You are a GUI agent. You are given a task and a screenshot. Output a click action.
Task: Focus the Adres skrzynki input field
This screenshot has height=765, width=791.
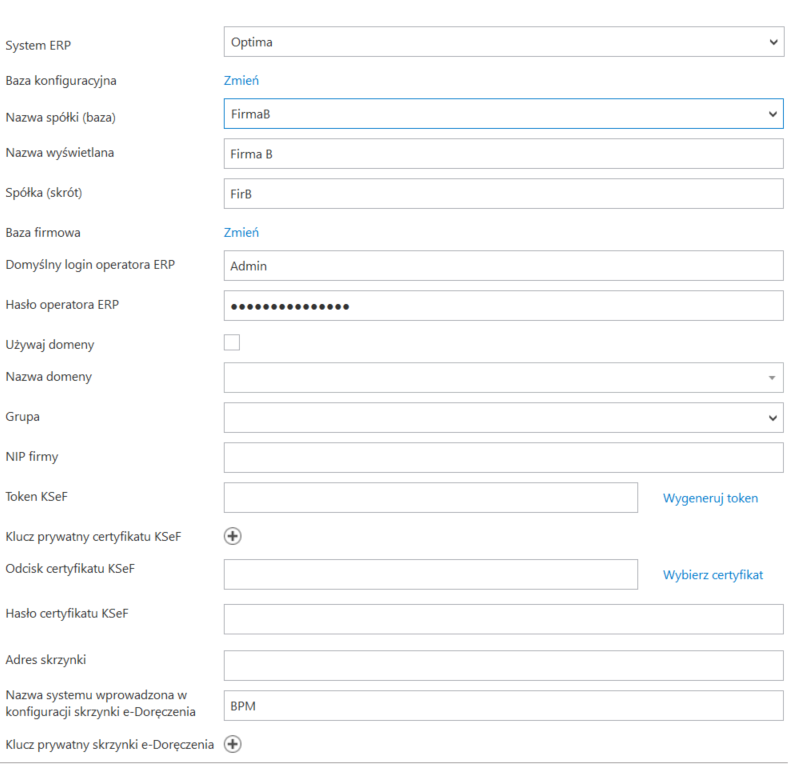click(503, 666)
